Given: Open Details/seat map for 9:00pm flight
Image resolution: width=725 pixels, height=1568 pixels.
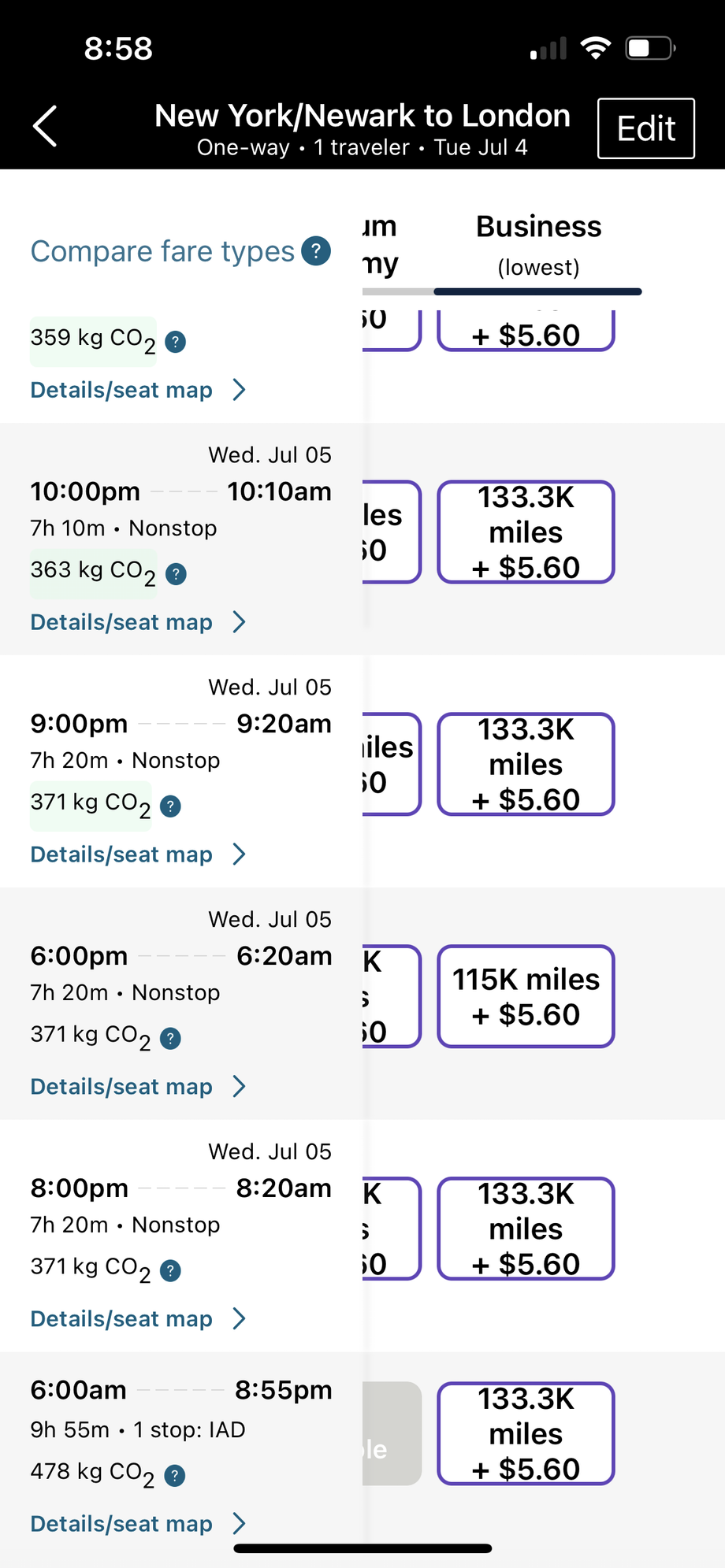Looking at the screenshot, I should tap(138, 854).
